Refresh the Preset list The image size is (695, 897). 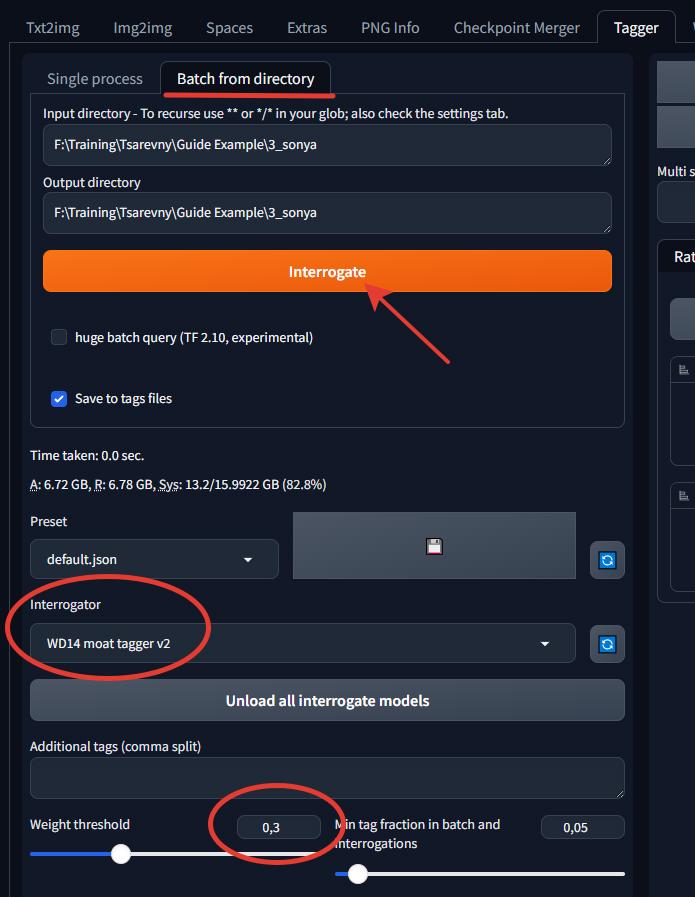click(607, 560)
